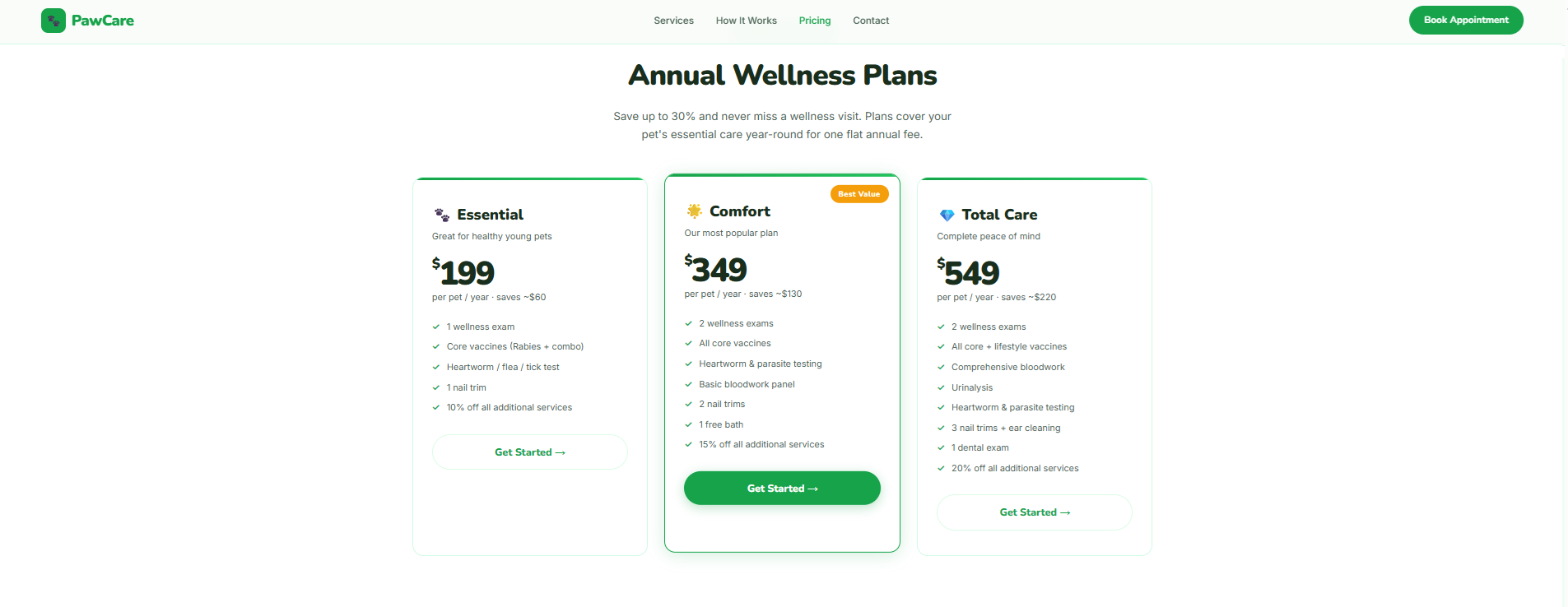Open the Contact page
The image size is (1568, 607).
click(870, 21)
